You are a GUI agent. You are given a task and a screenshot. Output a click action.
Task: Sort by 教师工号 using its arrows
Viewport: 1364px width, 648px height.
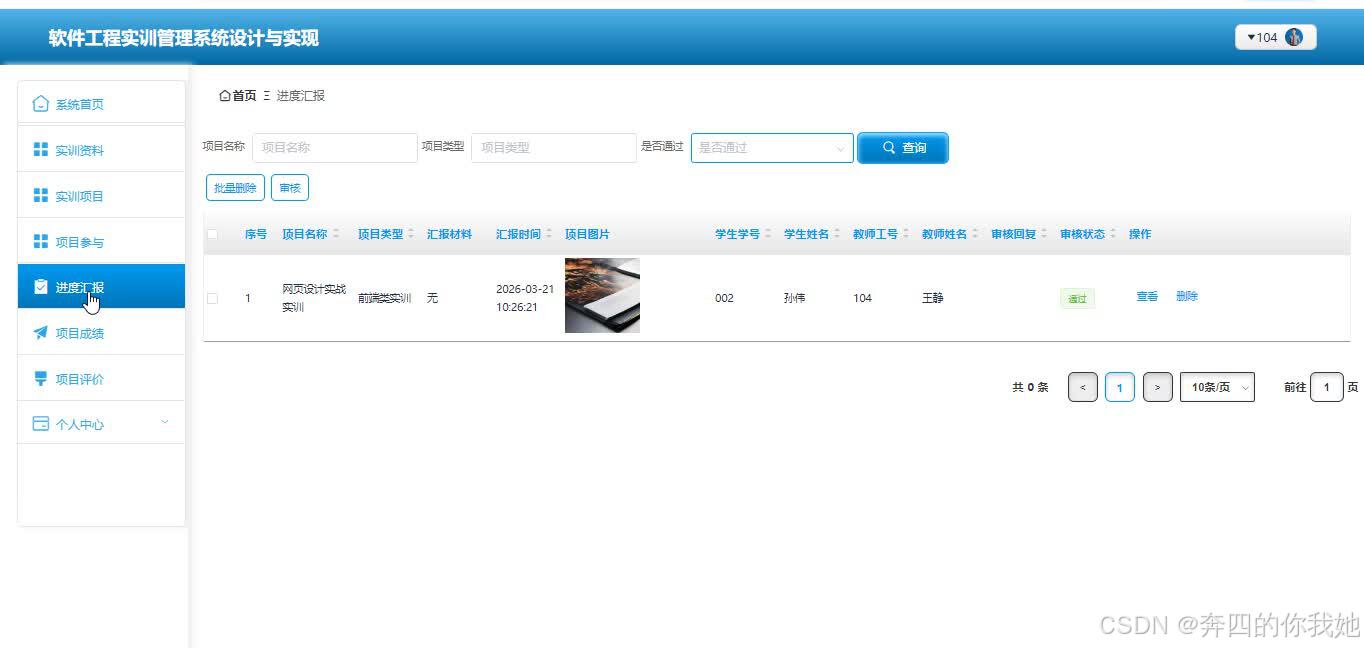click(906, 234)
